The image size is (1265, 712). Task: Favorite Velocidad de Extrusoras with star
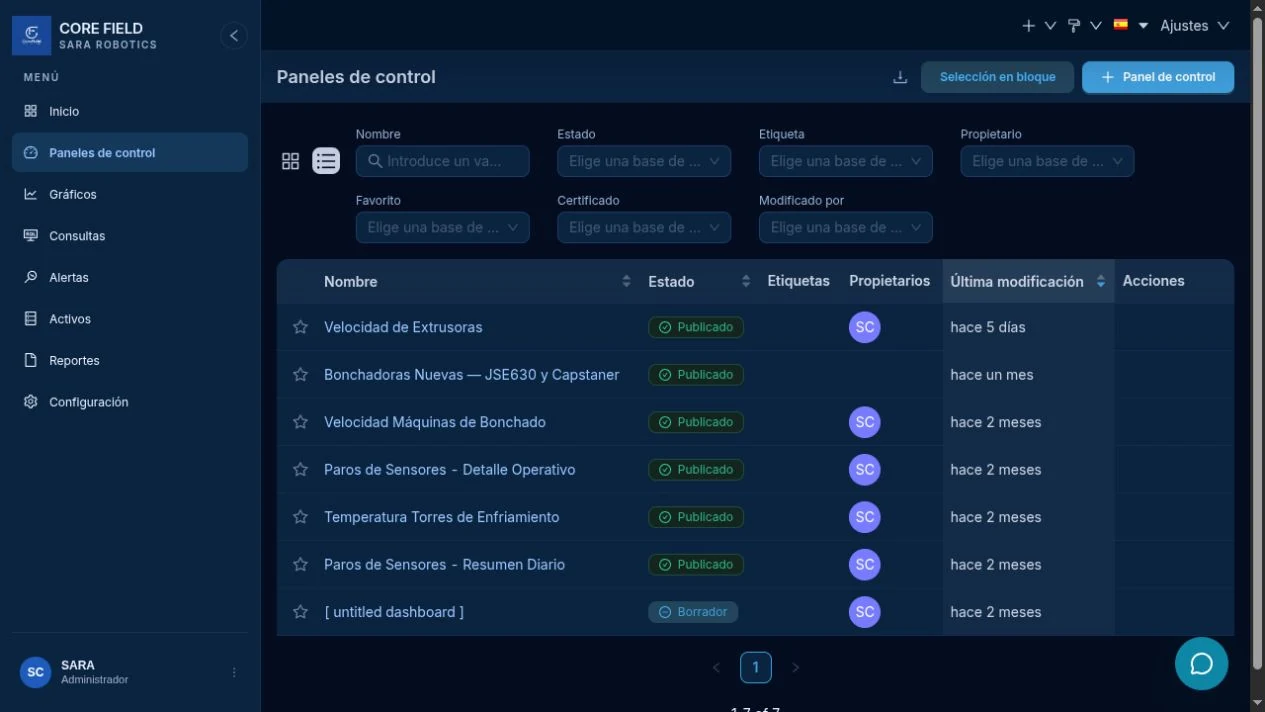point(300,327)
